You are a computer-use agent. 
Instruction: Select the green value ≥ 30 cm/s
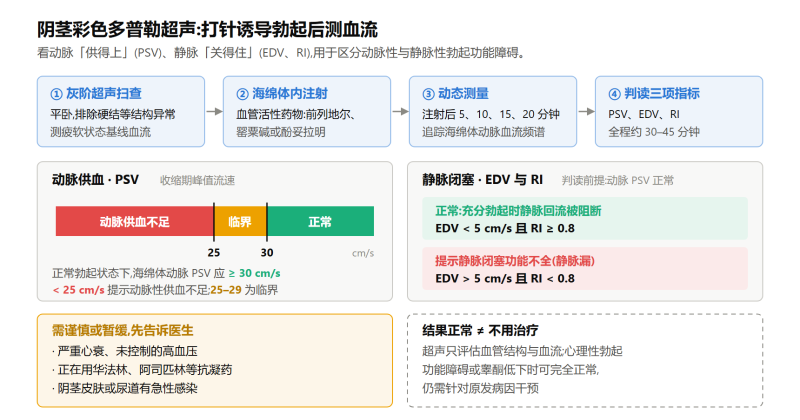click(x=255, y=273)
